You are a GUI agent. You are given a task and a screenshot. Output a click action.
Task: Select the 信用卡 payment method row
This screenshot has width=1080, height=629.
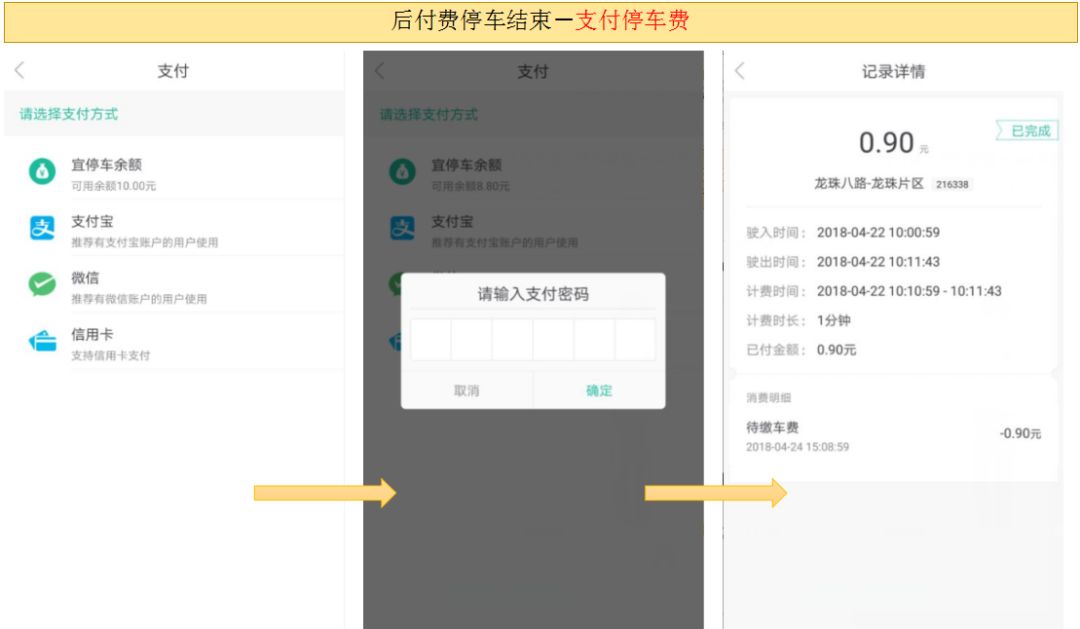150,340
